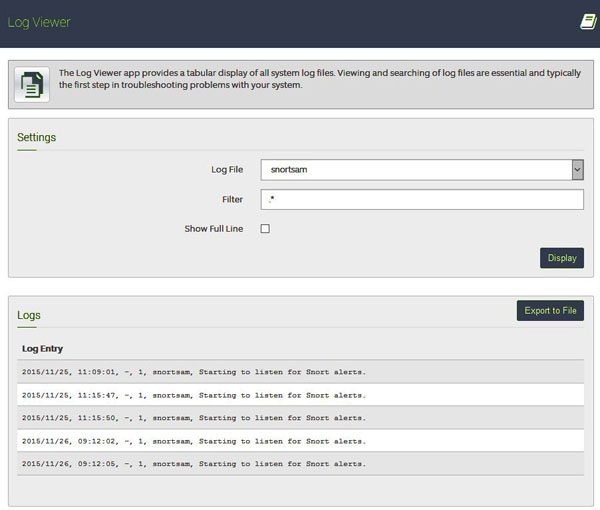Click the Filter label
The height and width of the screenshot is (510, 600).
(232, 199)
